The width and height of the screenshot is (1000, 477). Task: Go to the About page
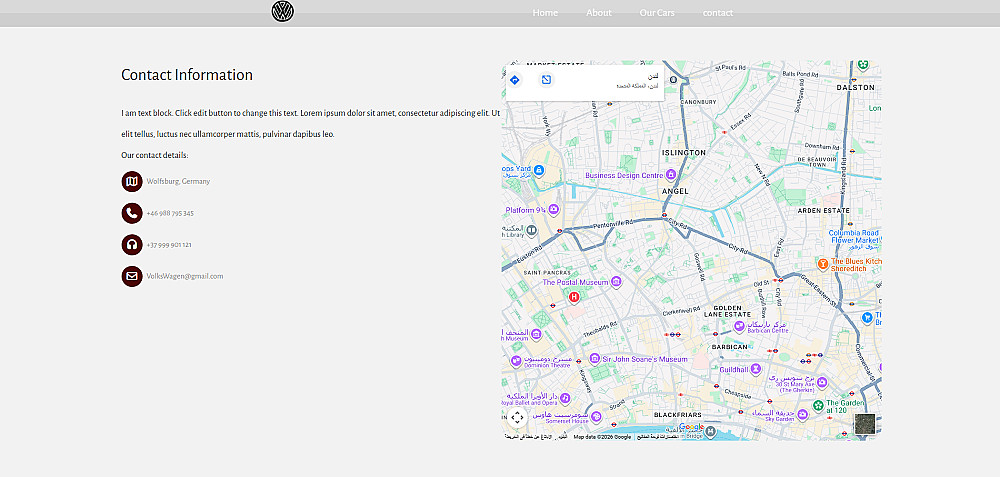click(599, 13)
